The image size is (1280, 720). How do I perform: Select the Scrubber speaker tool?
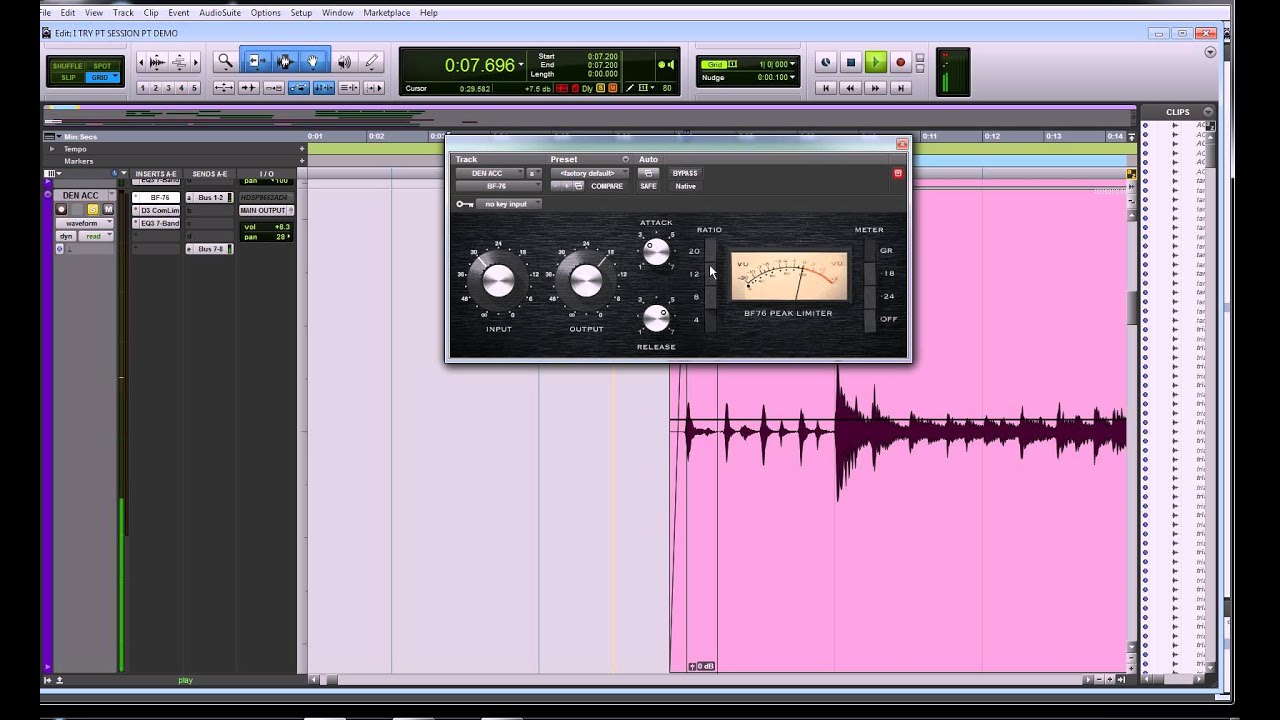[x=344, y=62]
